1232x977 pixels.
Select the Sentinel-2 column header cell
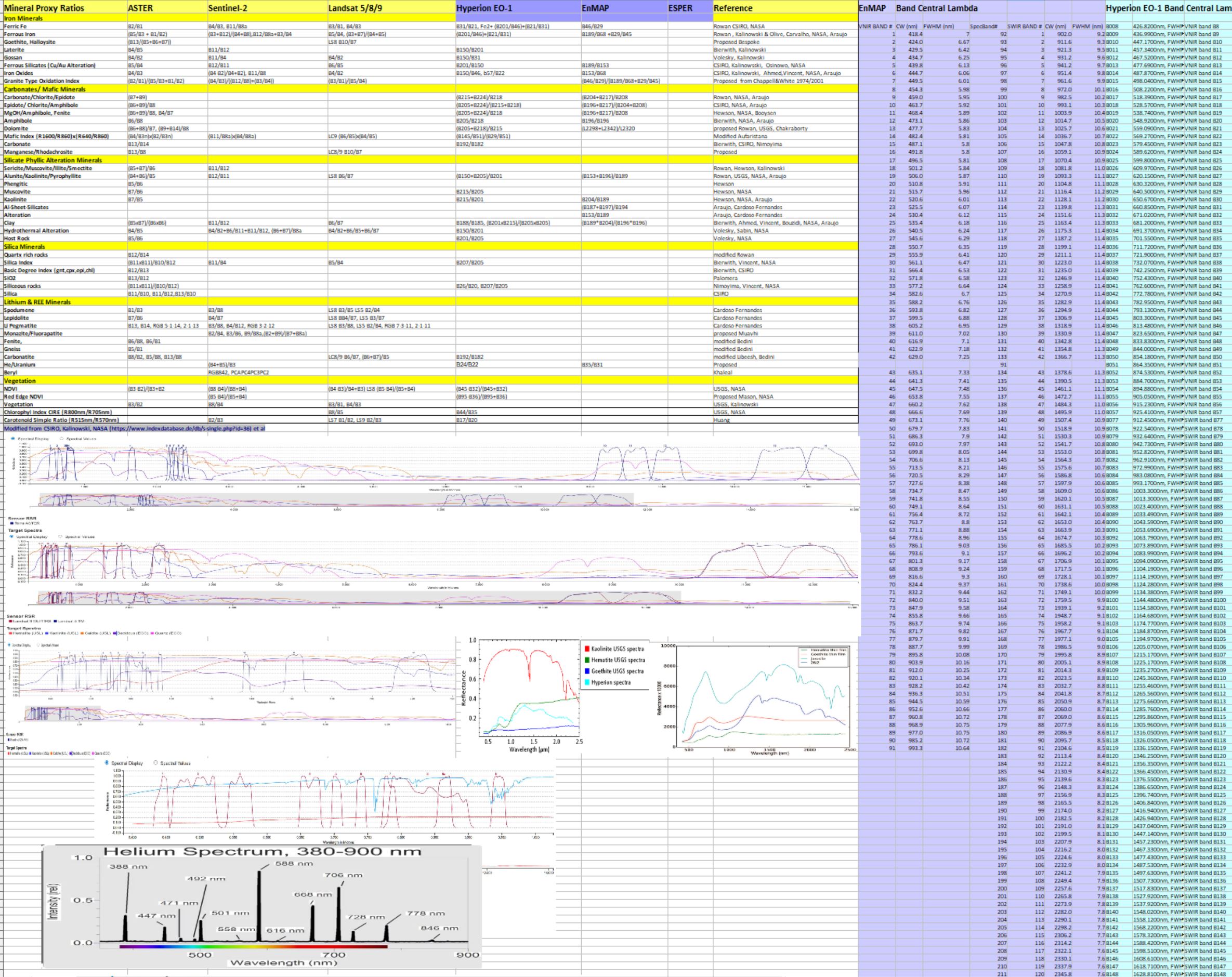[266, 8]
